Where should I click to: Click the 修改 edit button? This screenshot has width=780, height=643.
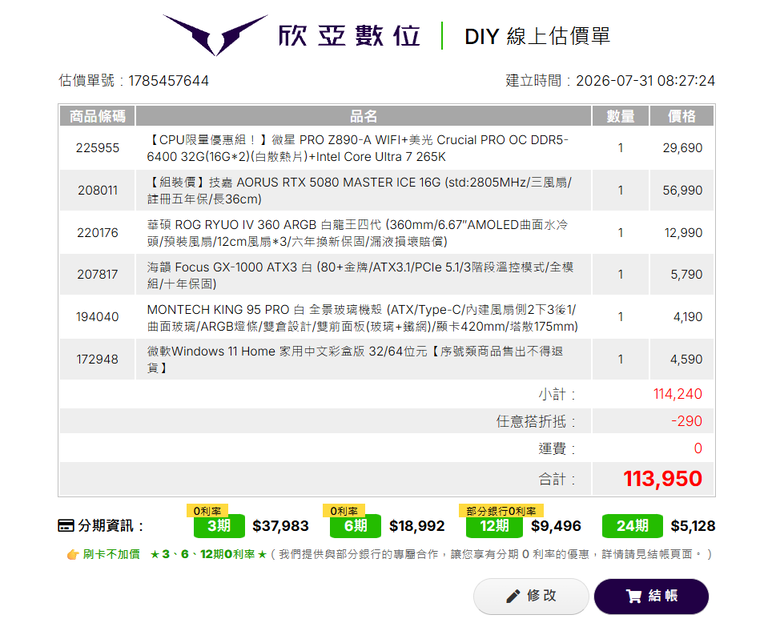(x=531, y=596)
